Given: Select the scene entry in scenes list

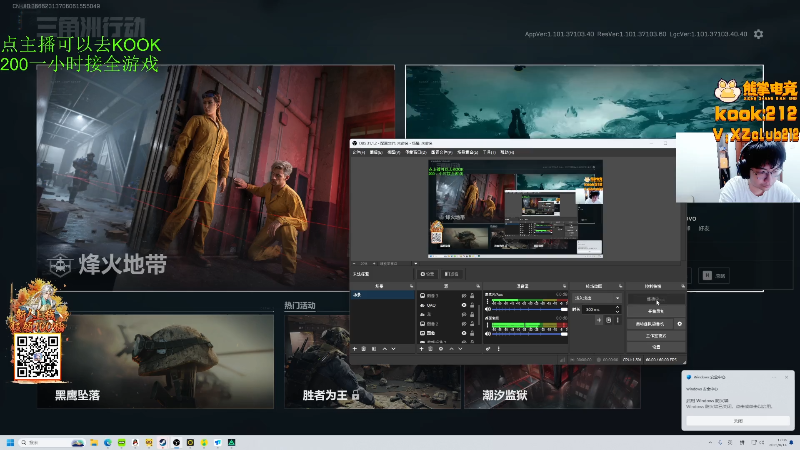Looking at the screenshot, I should (382, 295).
